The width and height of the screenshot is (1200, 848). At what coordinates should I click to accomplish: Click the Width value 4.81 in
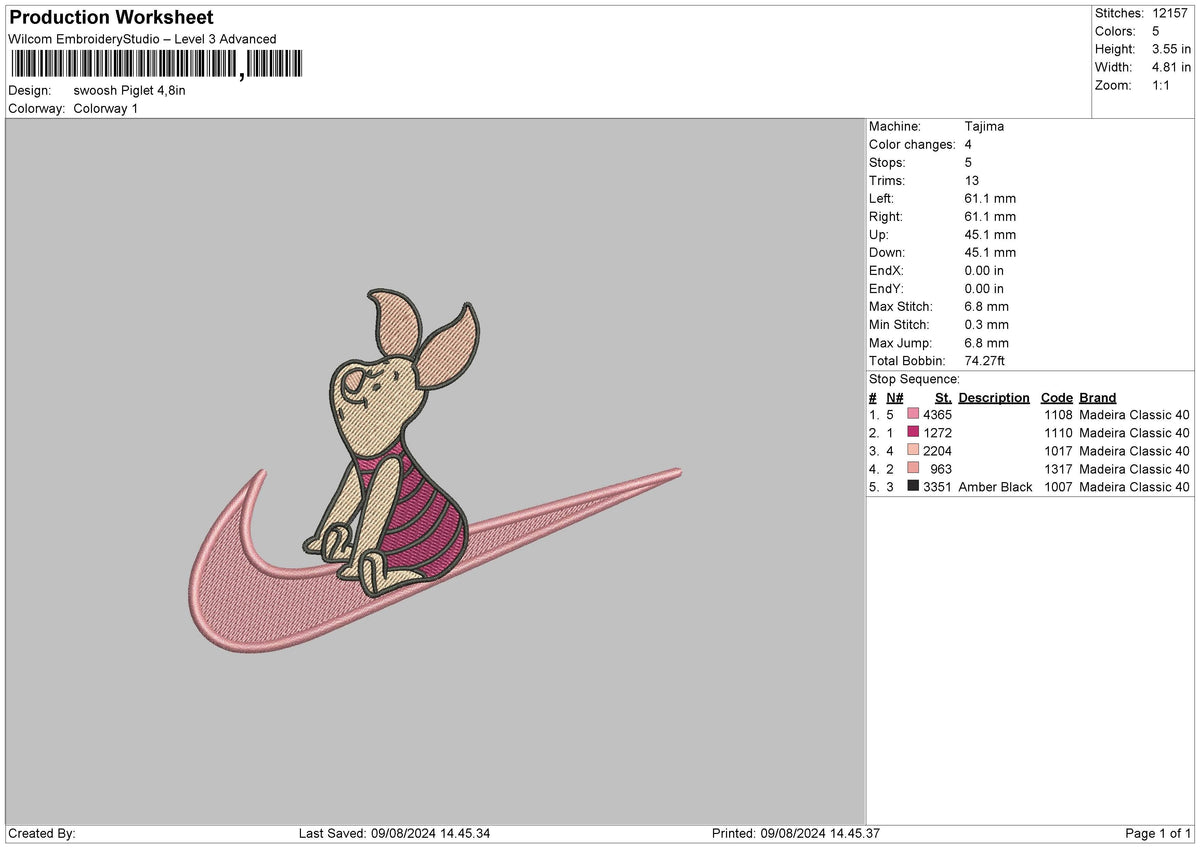tap(1171, 67)
